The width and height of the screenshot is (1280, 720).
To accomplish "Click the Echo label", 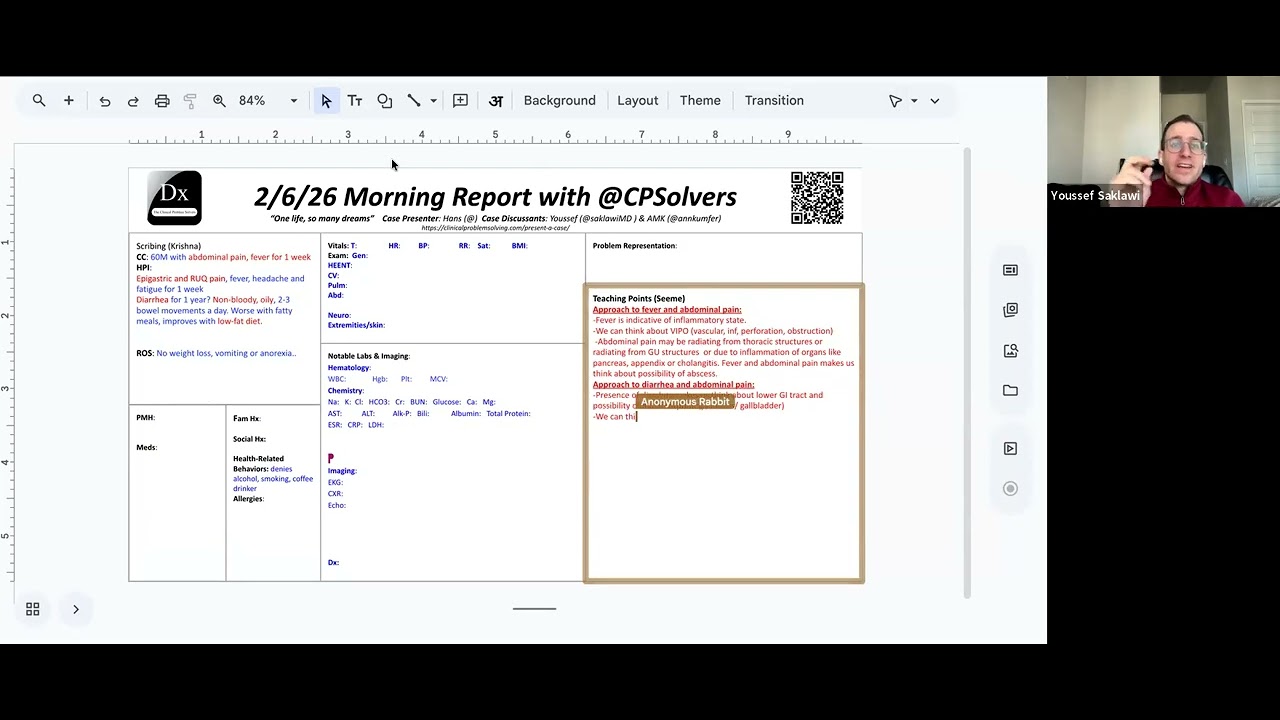I will pos(336,506).
